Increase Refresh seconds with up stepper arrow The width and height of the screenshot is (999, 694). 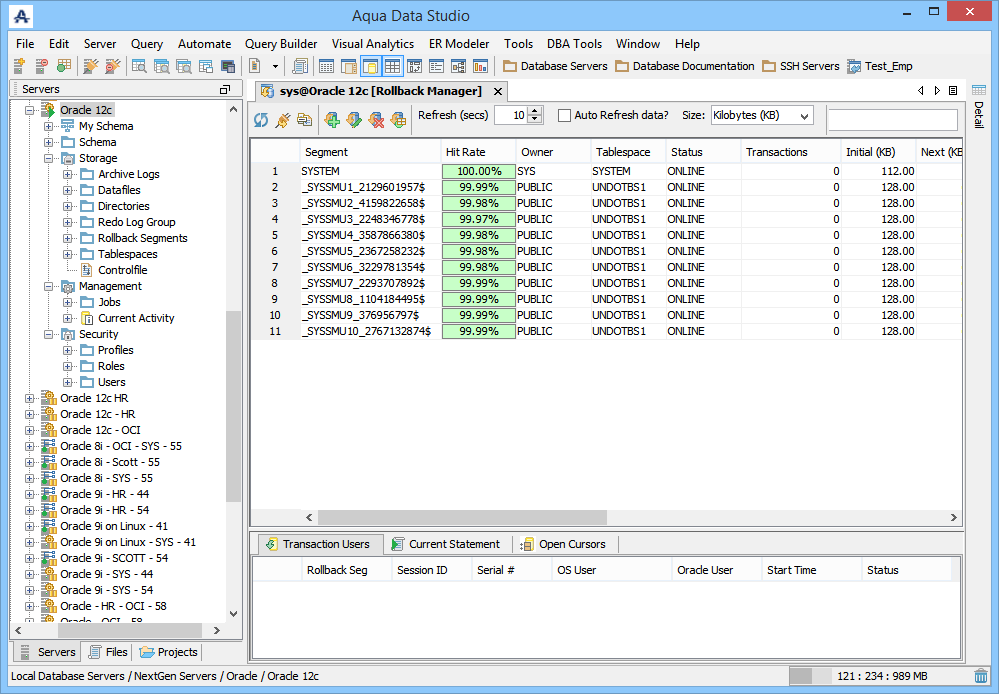coord(535,111)
